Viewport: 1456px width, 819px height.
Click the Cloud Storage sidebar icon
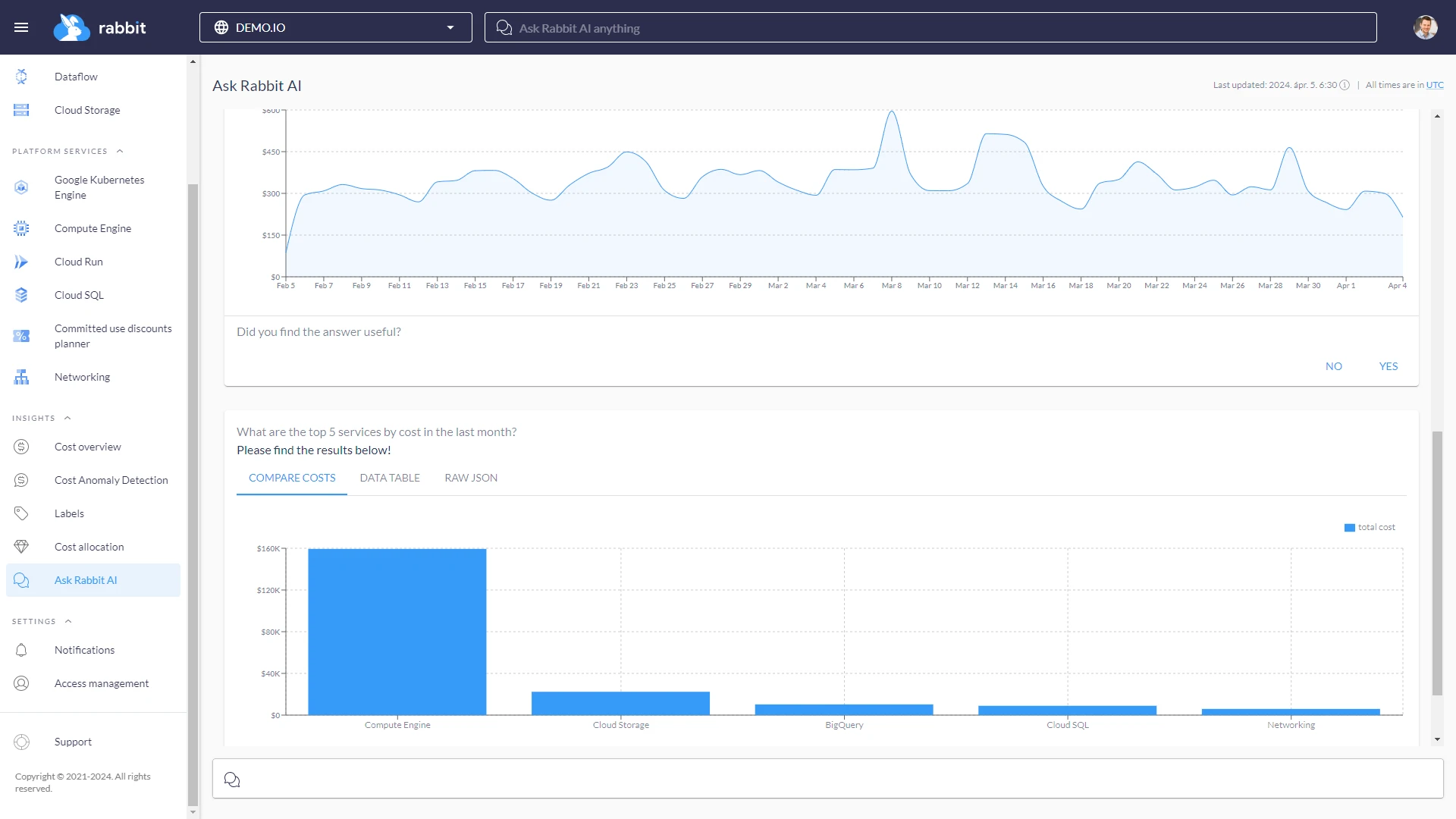(21, 110)
